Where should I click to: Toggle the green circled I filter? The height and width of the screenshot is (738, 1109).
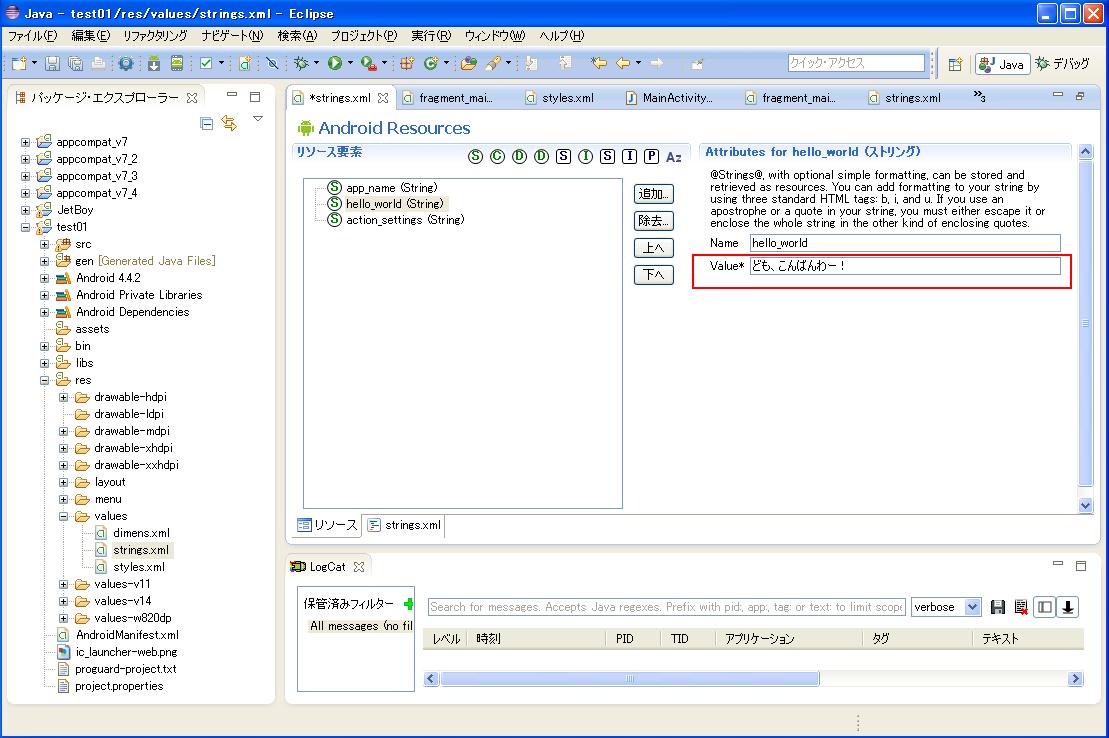585,156
